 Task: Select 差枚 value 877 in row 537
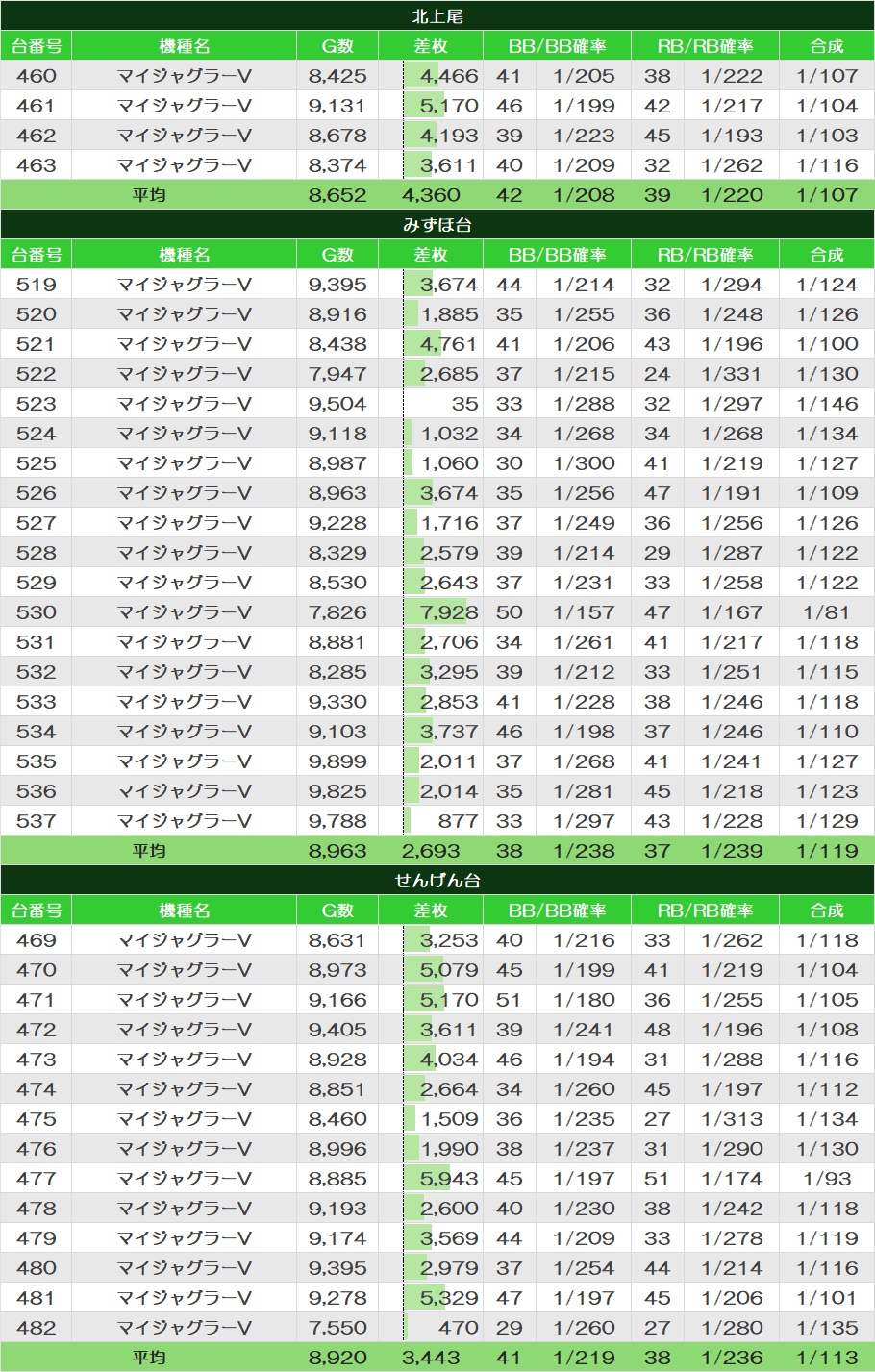(458, 821)
